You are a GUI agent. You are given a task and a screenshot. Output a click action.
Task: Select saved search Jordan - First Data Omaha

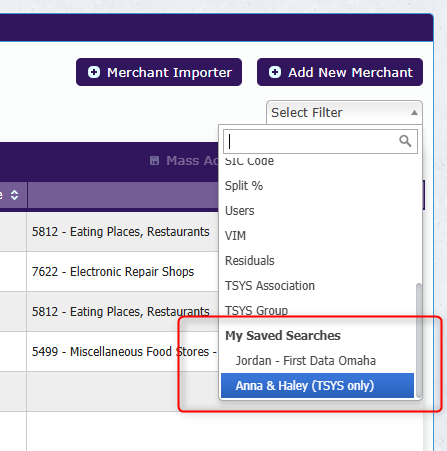[317, 361]
